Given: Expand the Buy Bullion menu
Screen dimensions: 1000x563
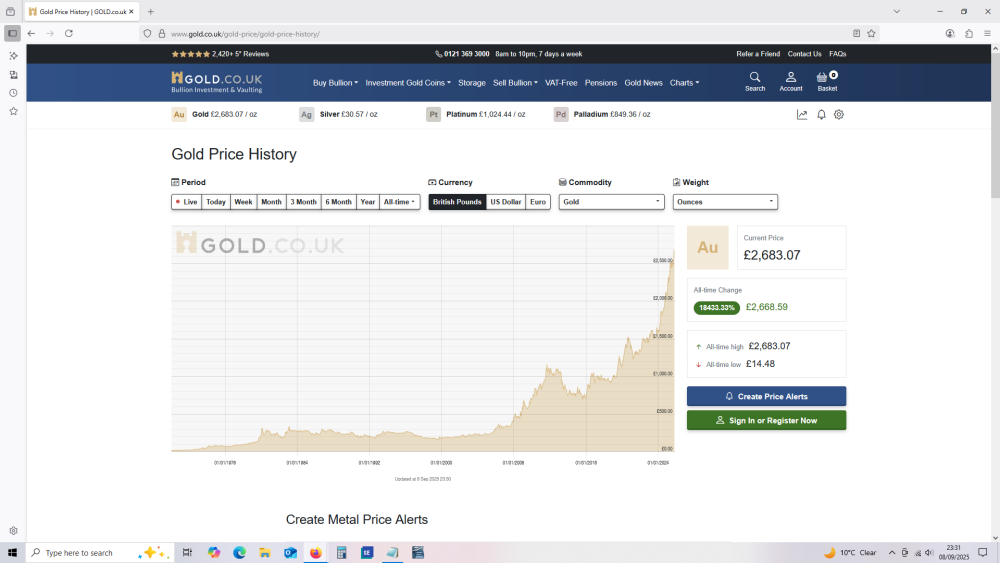Looking at the screenshot, I should tap(335, 83).
